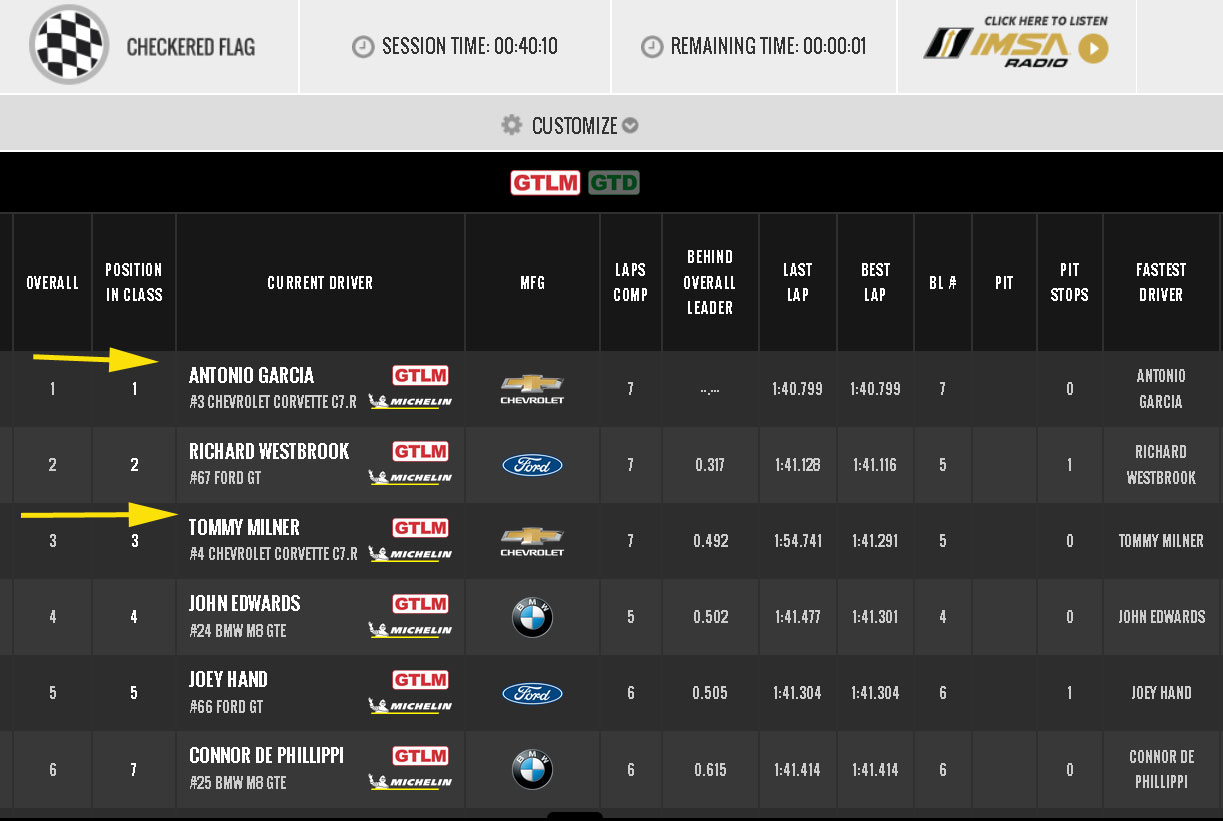Click the Customize gear icon

pyautogui.click(x=512, y=125)
